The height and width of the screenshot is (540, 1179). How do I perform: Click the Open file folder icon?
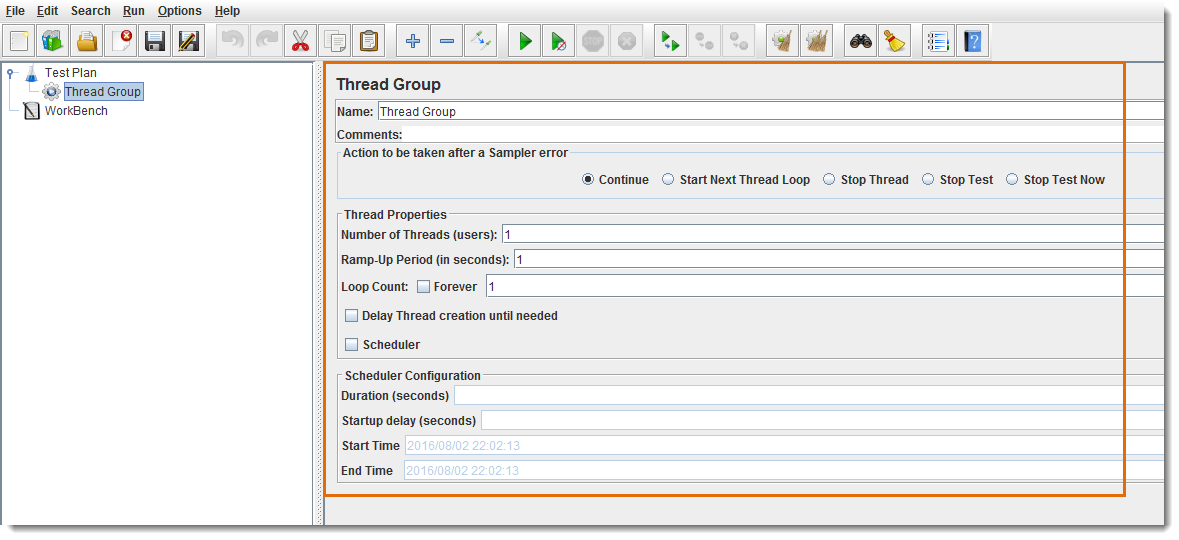(x=88, y=42)
